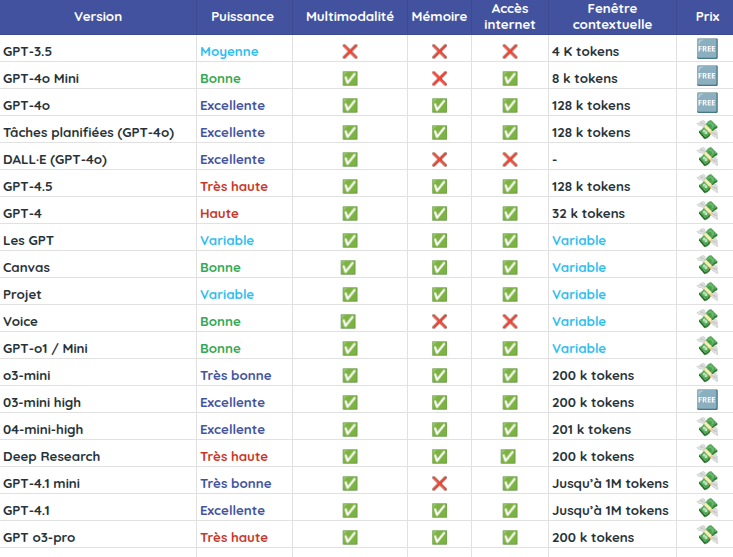Click the Accès internet green check for GPT-4
The height and width of the screenshot is (557, 733).
(x=510, y=214)
